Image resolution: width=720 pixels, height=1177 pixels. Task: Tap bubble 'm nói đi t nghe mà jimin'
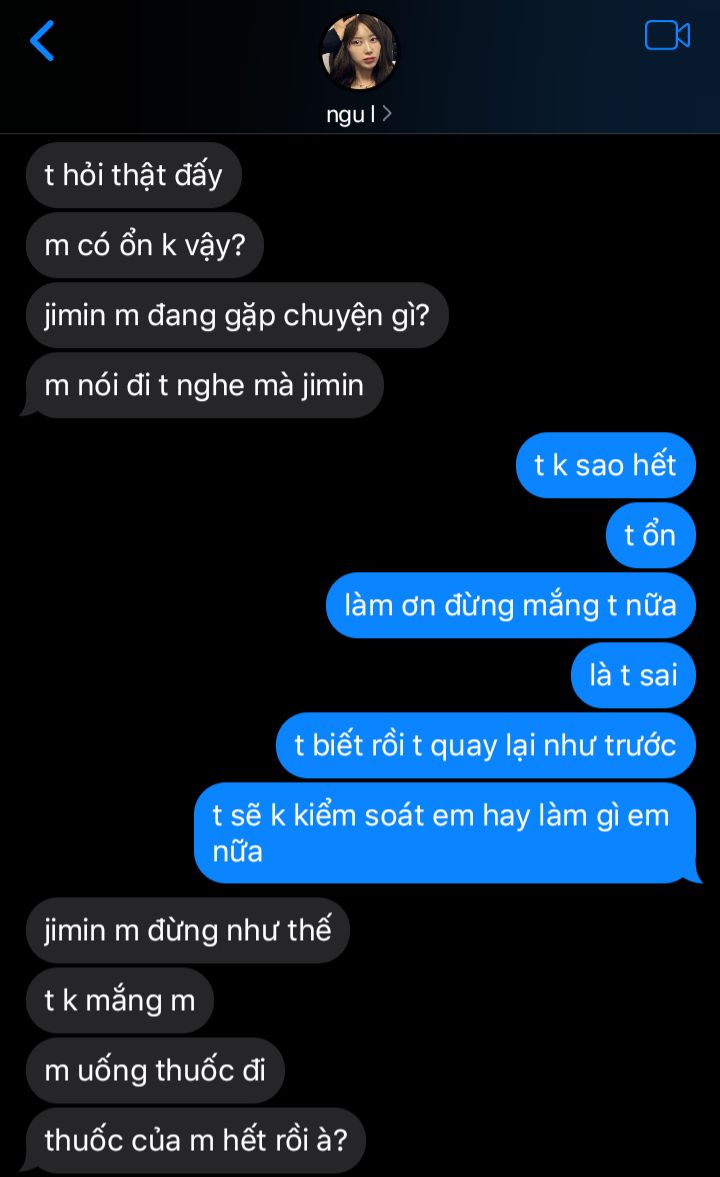tap(204, 385)
